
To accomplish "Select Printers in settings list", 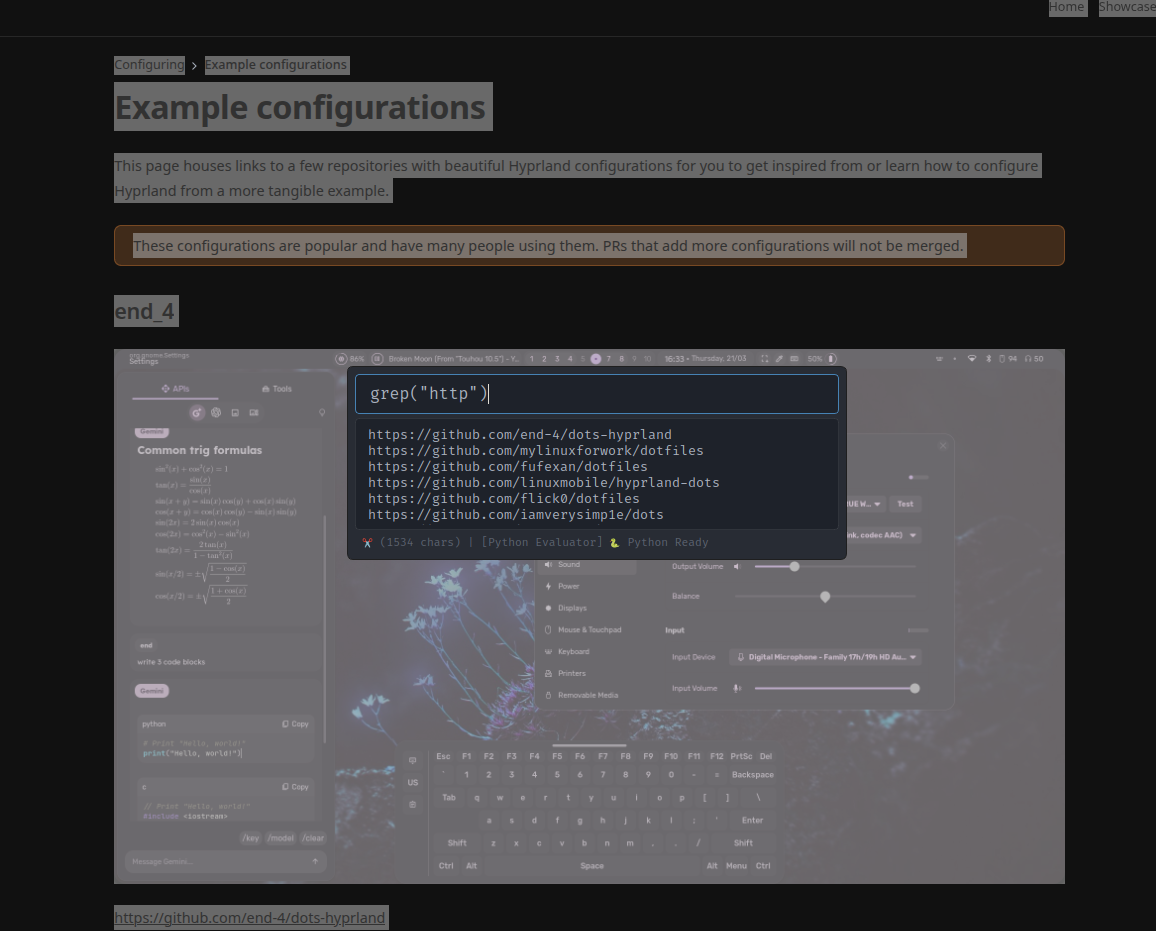I will click(588, 674).
